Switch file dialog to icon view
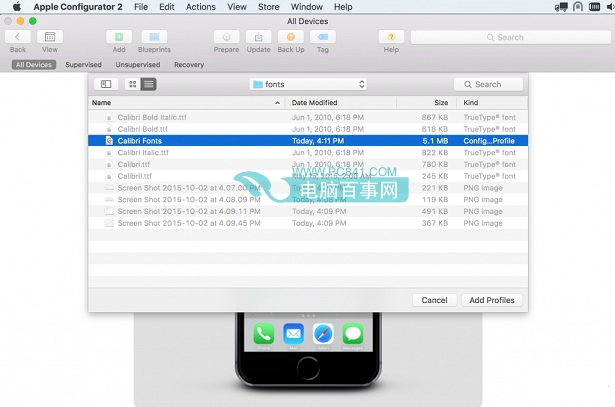615x407 pixels. coord(133,84)
